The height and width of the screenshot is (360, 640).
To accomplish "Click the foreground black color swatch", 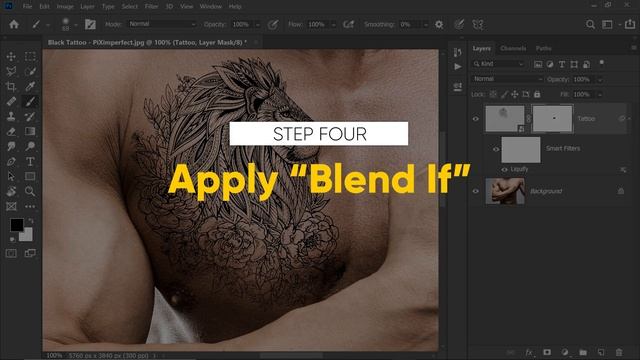I will pos(17,224).
